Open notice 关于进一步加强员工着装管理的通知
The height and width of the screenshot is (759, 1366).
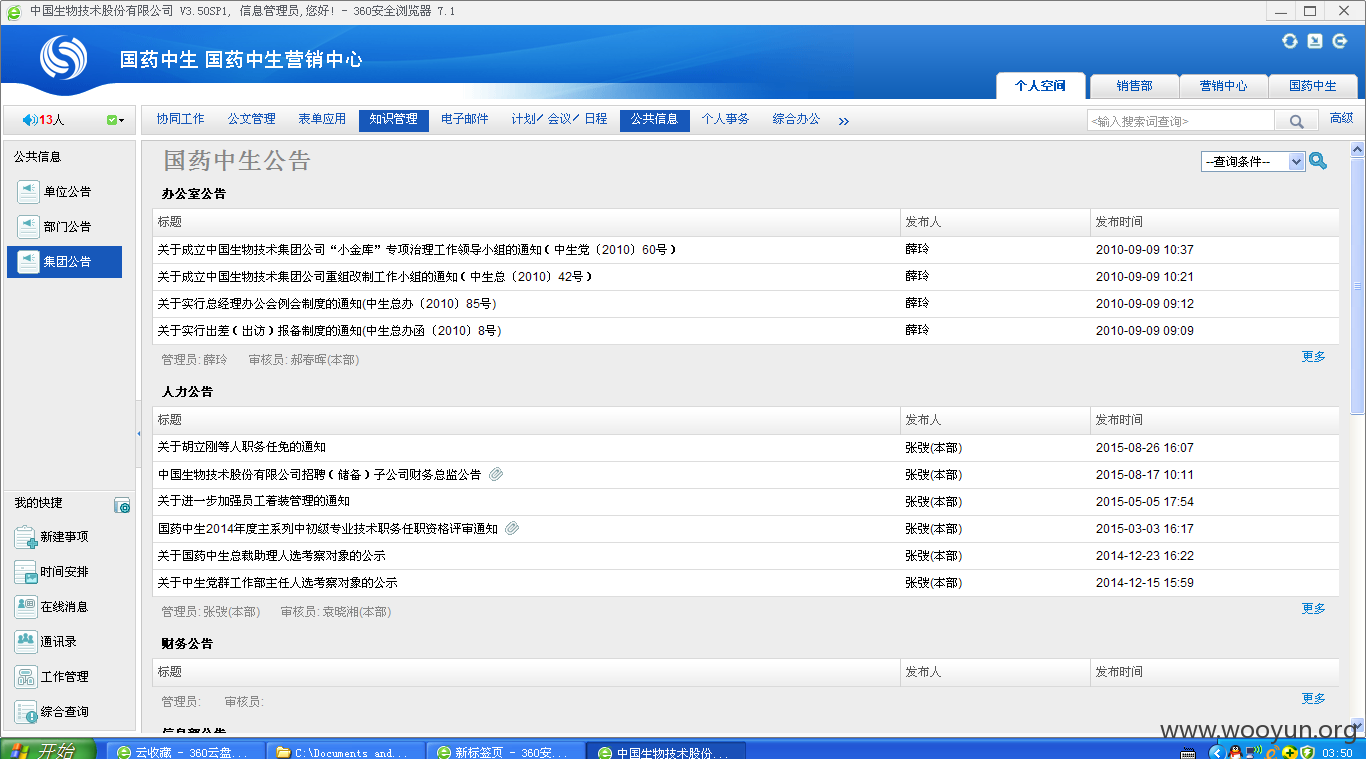(254, 501)
